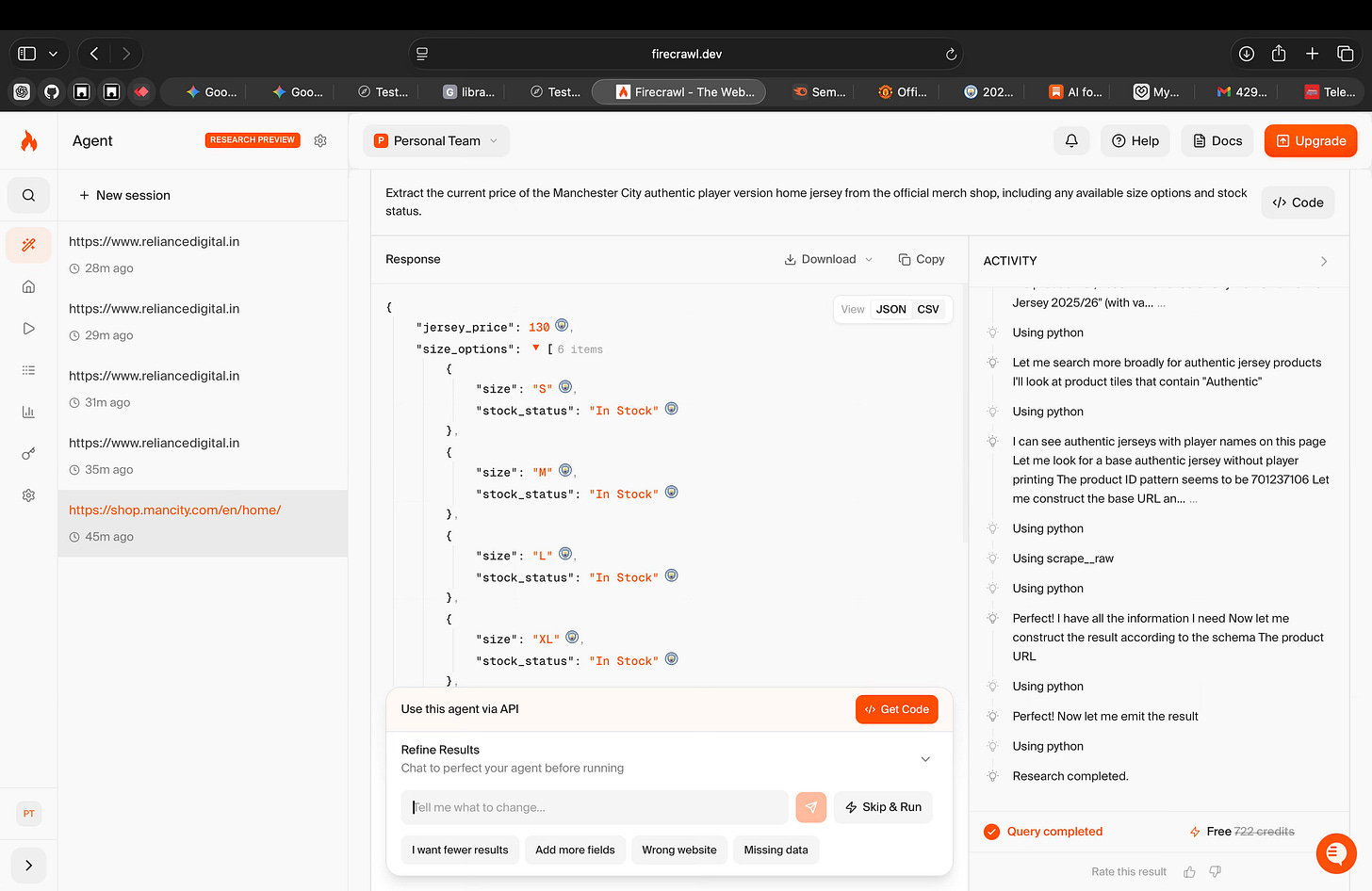Copy the response

click(921, 259)
